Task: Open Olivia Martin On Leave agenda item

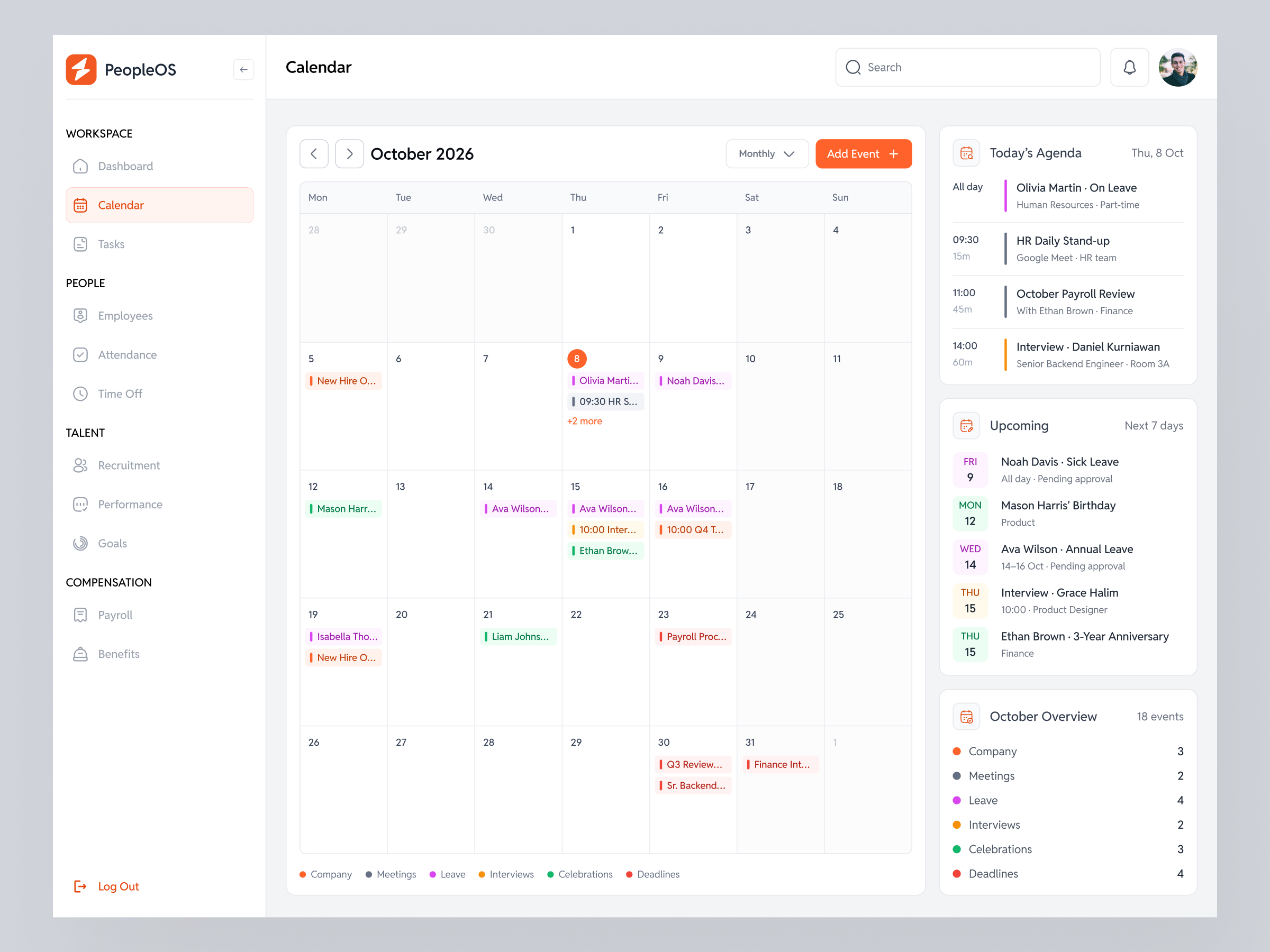Action: point(1068,196)
